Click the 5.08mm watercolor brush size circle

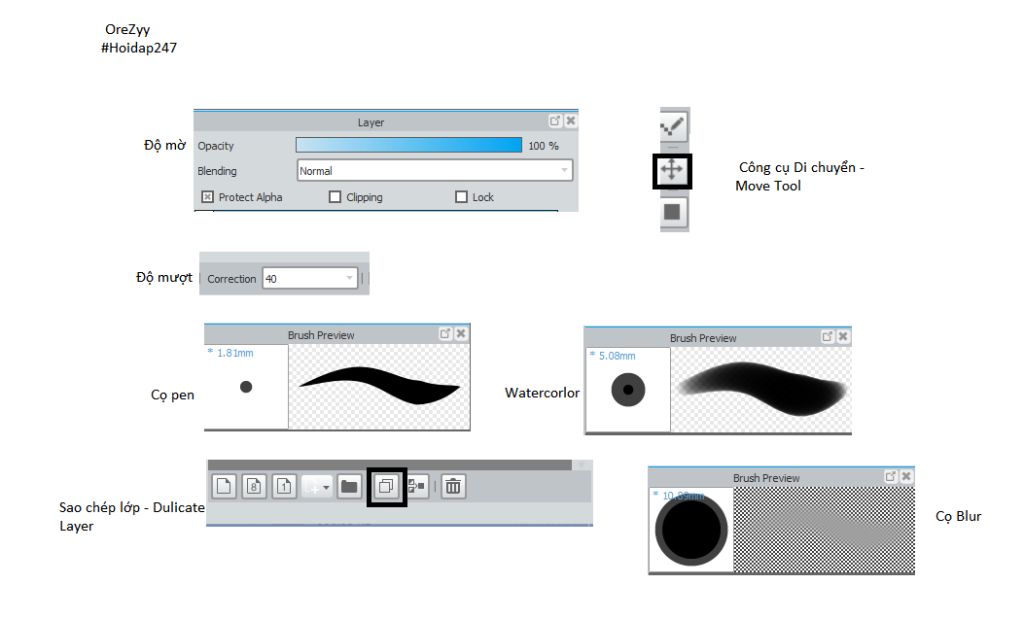pyautogui.click(x=628, y=390)
